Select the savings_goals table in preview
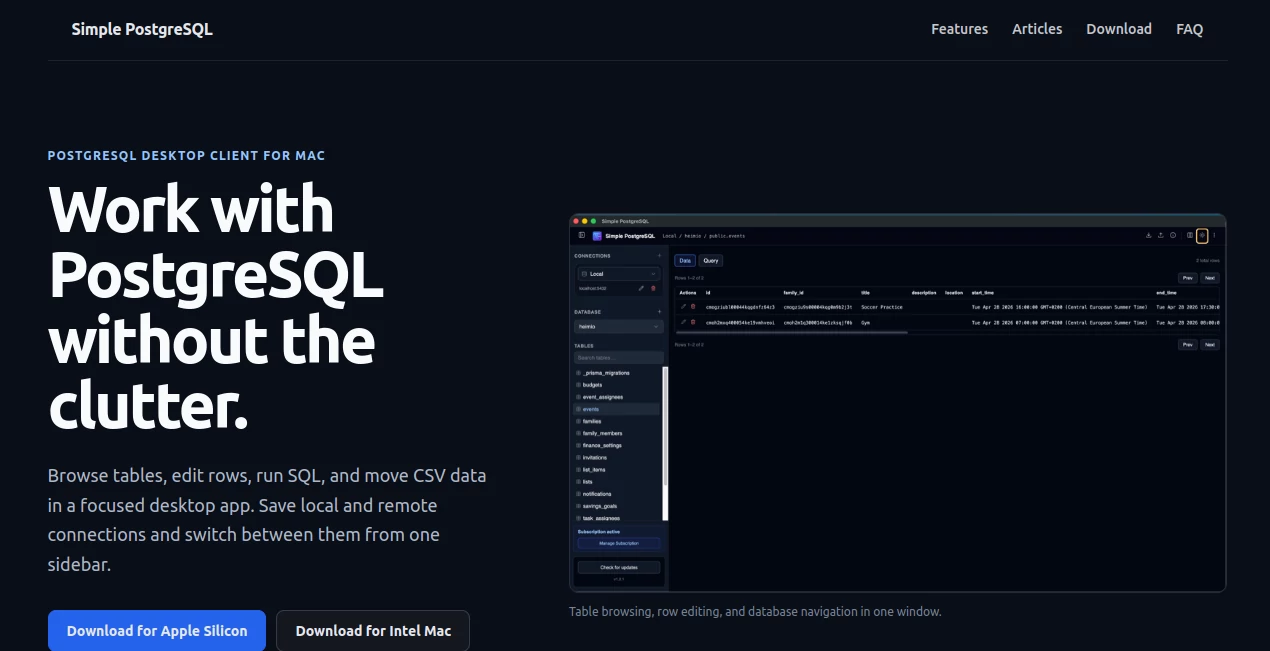 (x=616, y=506)
